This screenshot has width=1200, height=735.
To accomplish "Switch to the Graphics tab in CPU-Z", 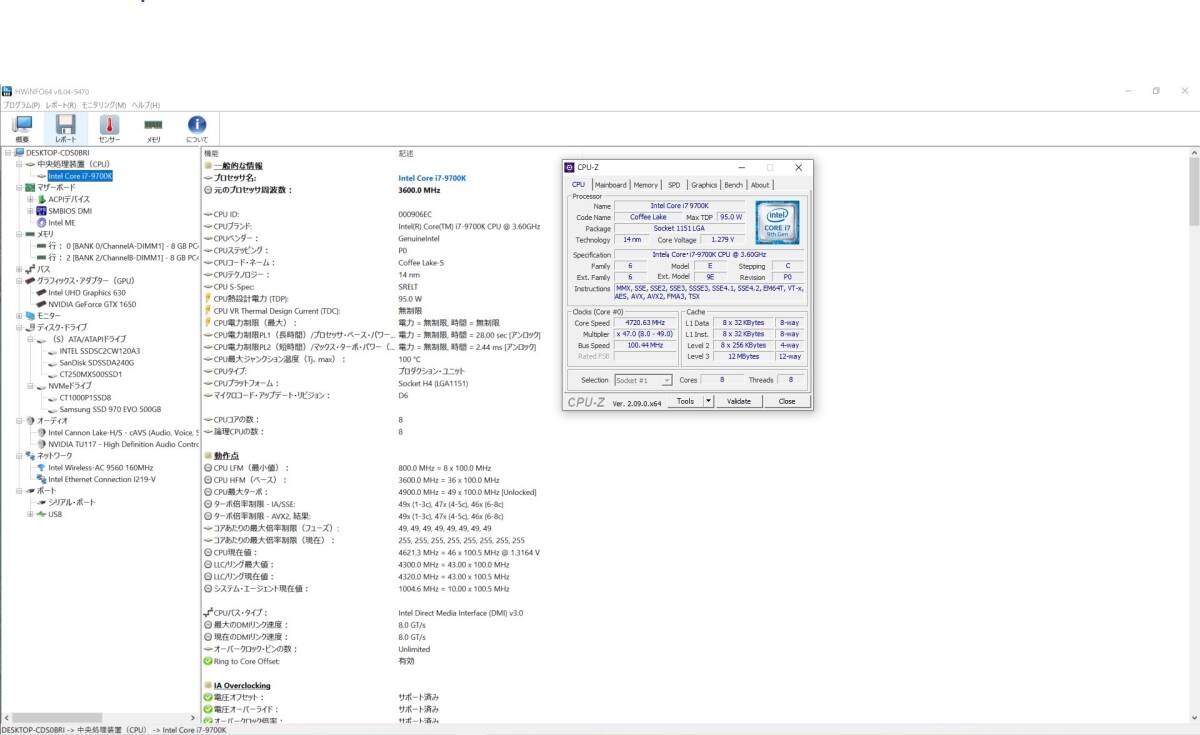I will coord(704,185).
